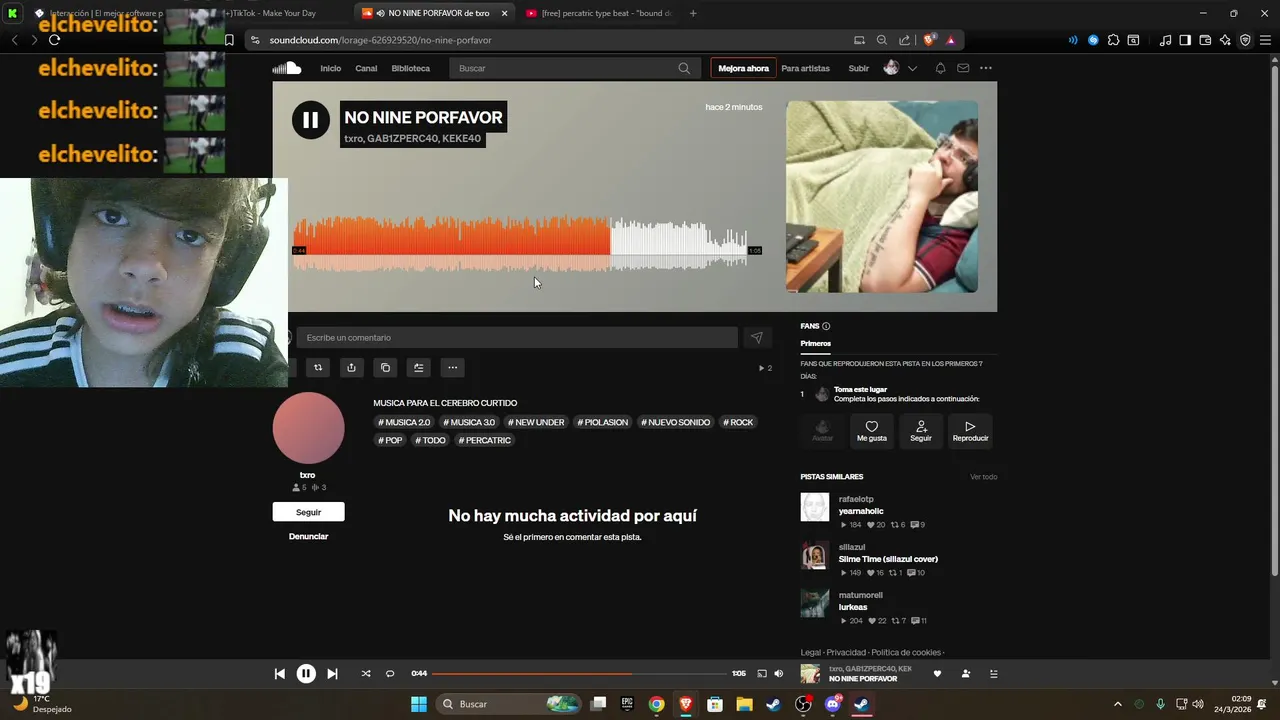Click the Fans info circle icon
The height and width of the screenshot is (720, 1280).
click(x=826, y=326)
